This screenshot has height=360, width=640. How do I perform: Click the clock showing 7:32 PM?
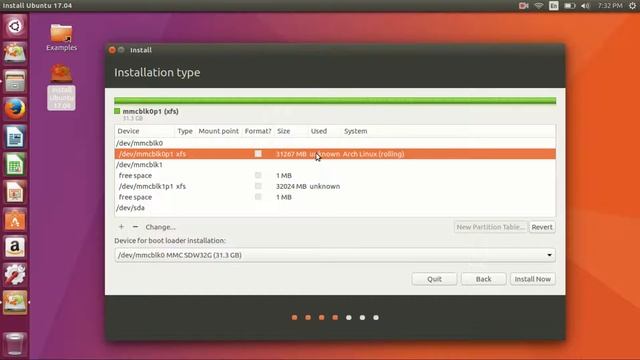pyautogui.click(x=610, y=6)
